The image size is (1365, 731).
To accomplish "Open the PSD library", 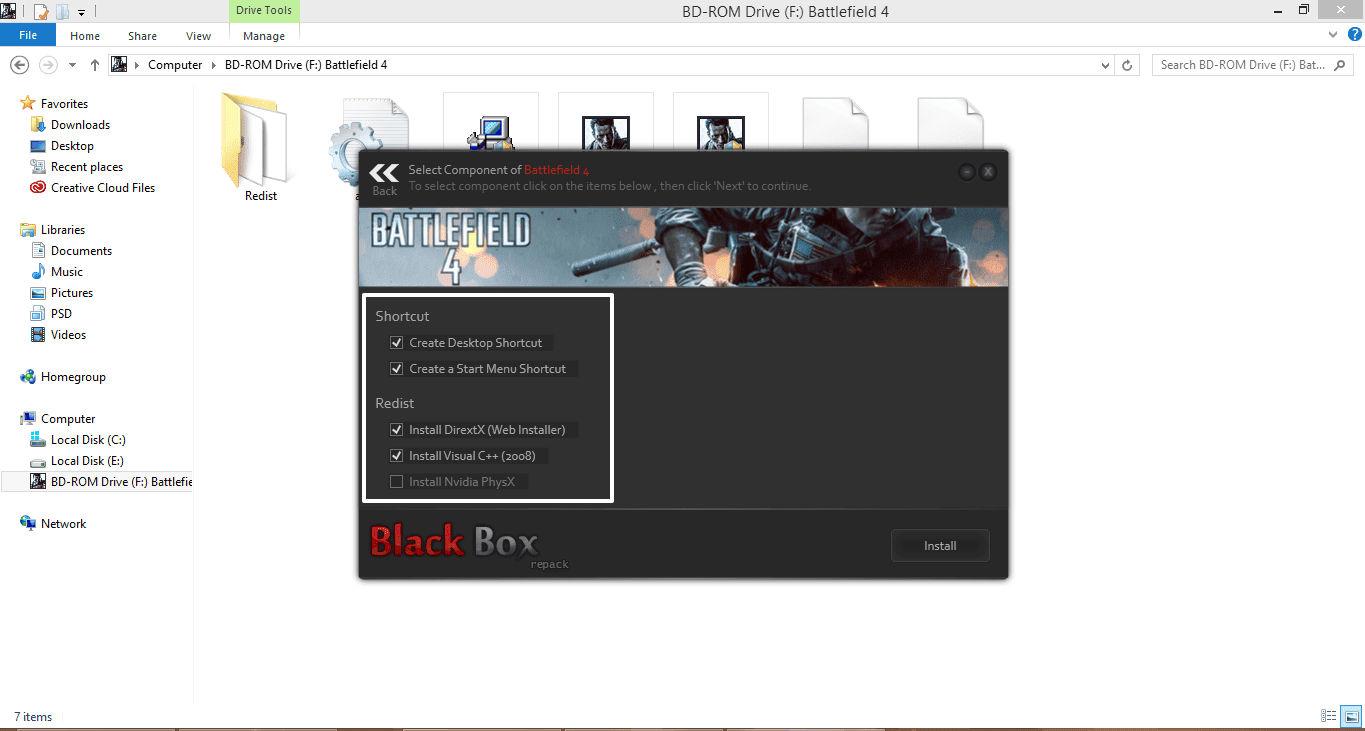I will (x=61, y=314).
